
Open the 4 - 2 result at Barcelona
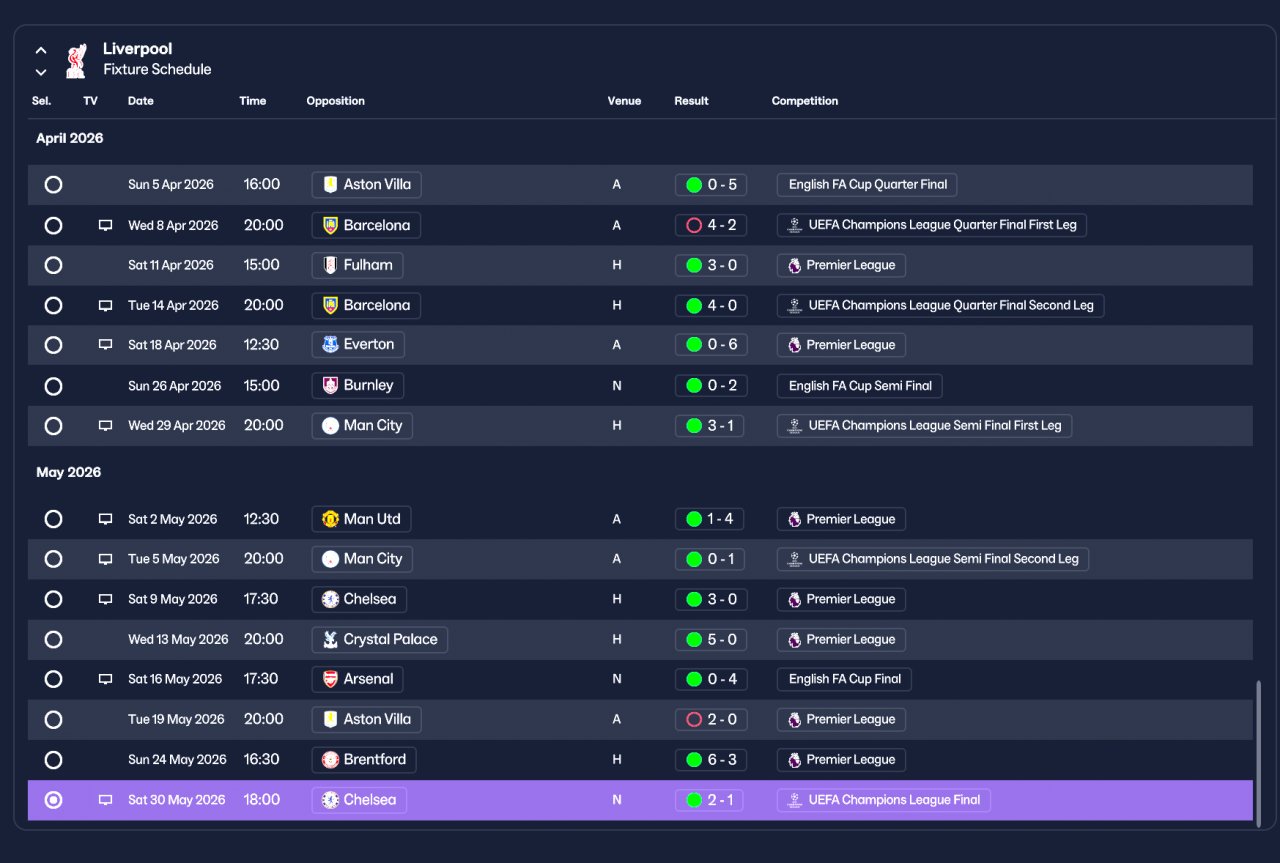pos(710,225)
